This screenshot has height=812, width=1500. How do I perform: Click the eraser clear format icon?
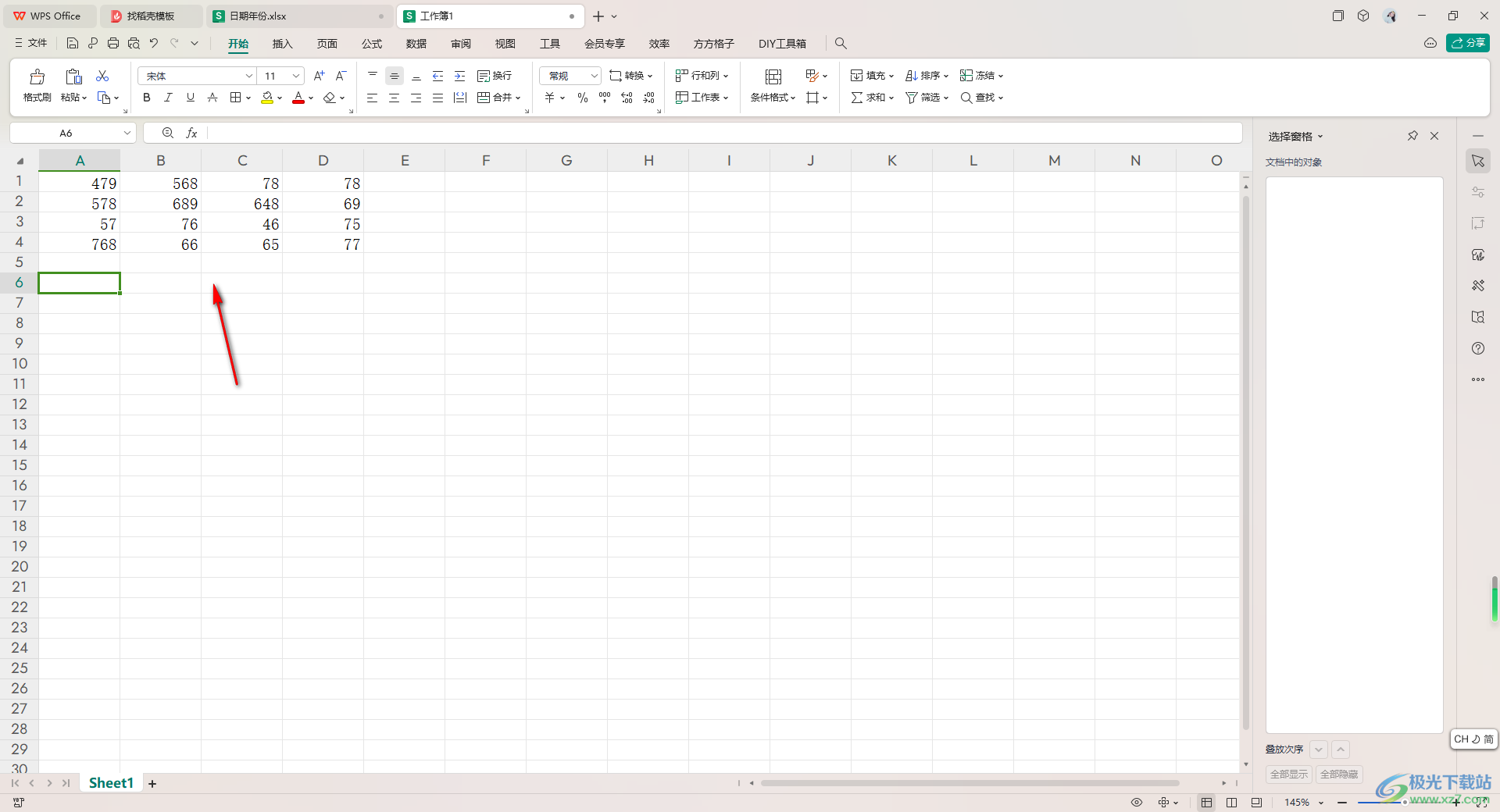click(329, 98)
